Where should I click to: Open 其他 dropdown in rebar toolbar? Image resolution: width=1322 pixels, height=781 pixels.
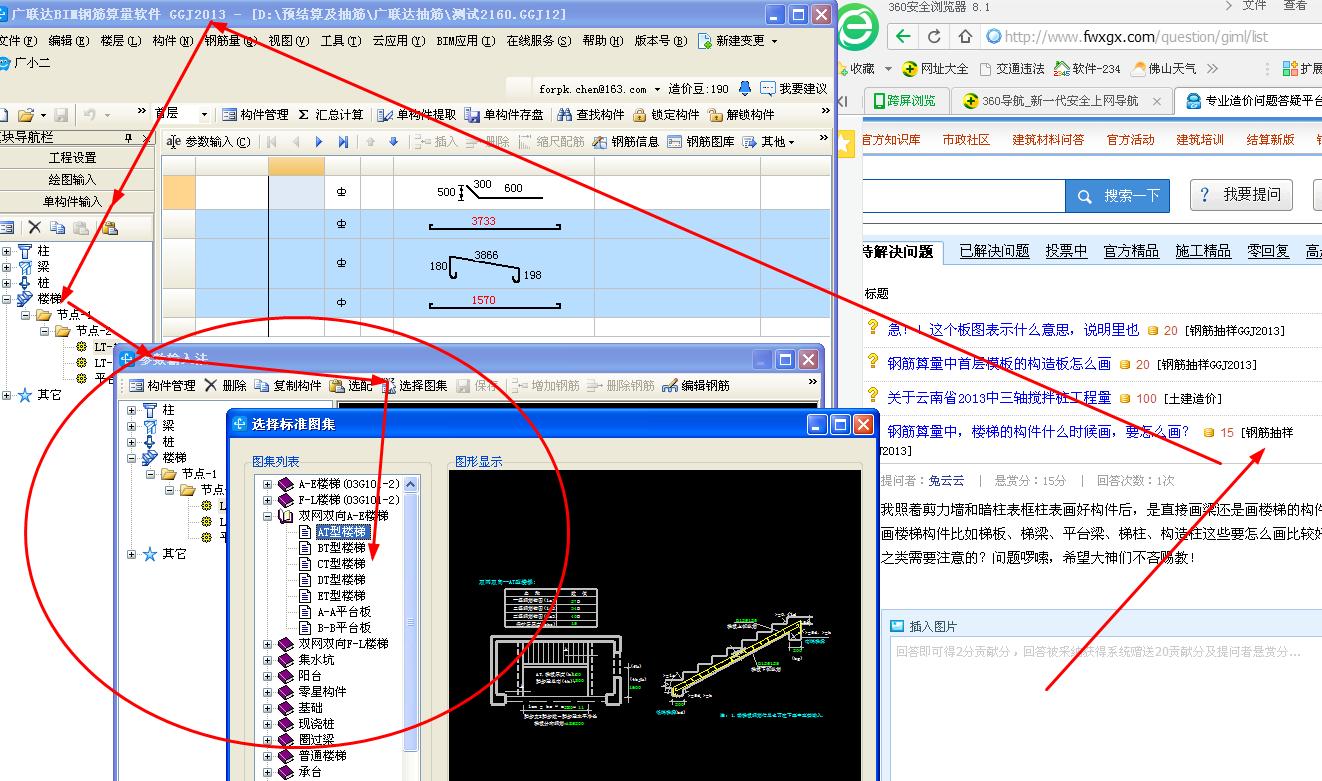click(x=770, y=142)
